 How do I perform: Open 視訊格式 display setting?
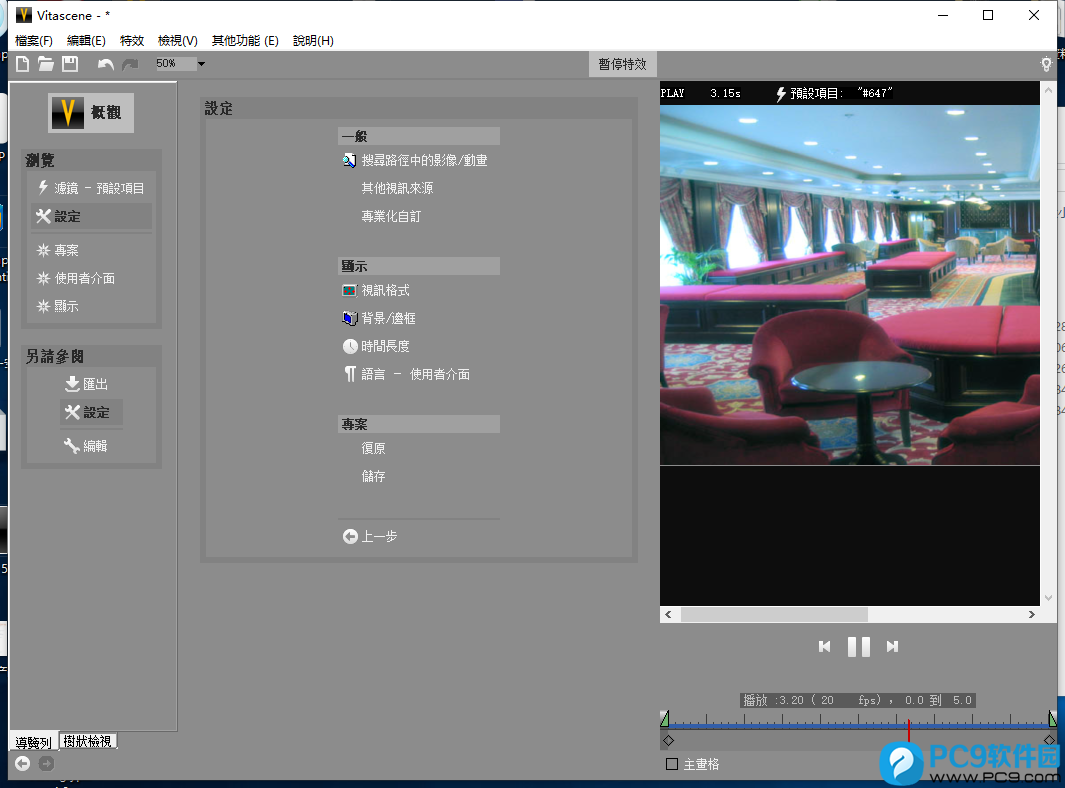tap(385, 290)
